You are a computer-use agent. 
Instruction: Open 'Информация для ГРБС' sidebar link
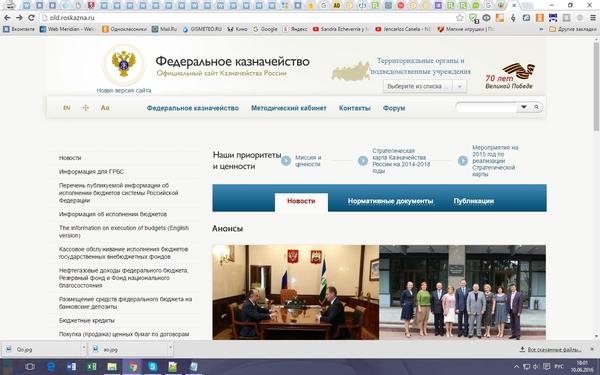click(91, 172)
